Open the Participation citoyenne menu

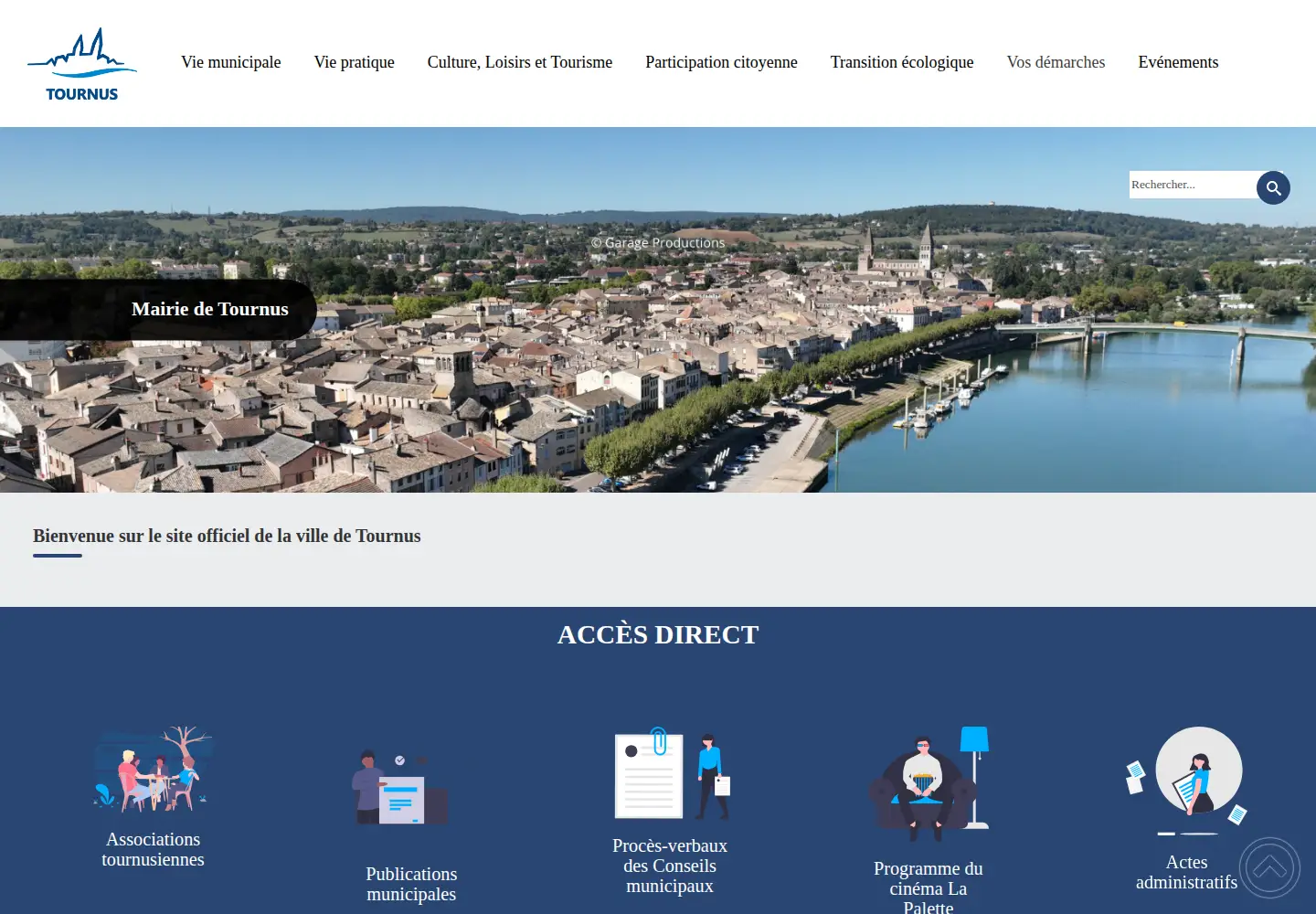point(721,62)
